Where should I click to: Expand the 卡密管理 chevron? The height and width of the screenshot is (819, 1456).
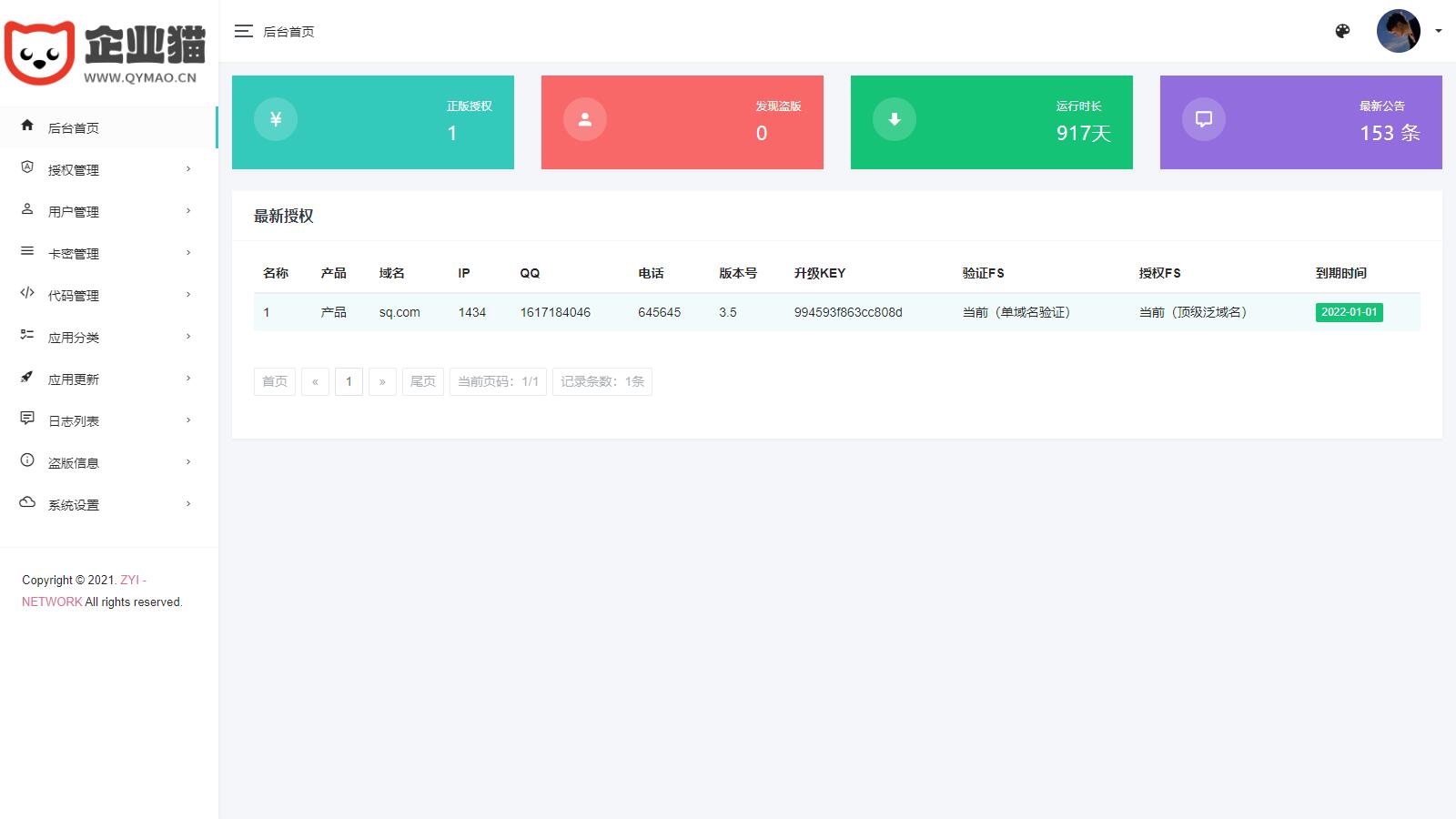(188, 253)
